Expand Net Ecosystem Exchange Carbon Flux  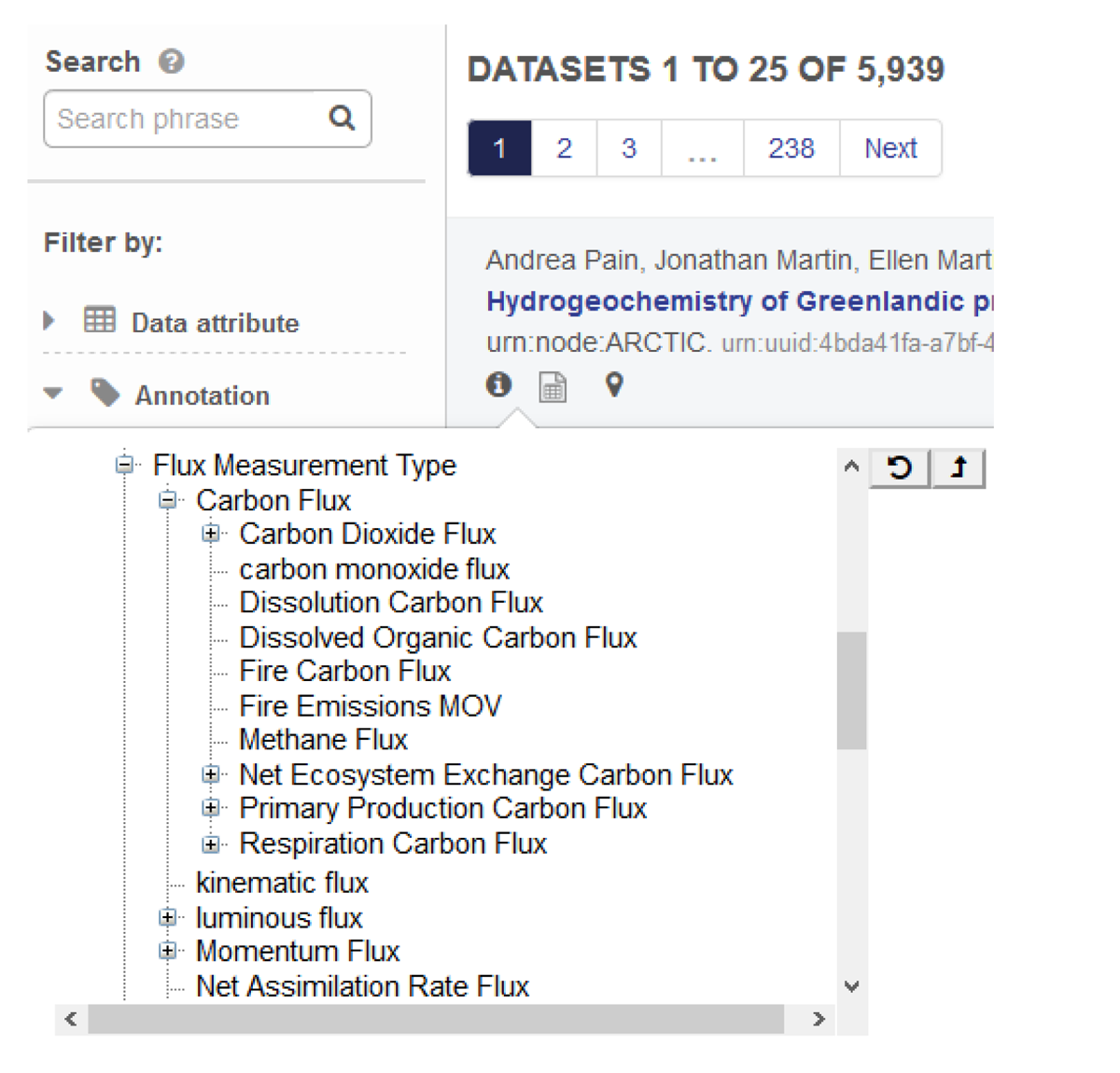coord(211,774)
